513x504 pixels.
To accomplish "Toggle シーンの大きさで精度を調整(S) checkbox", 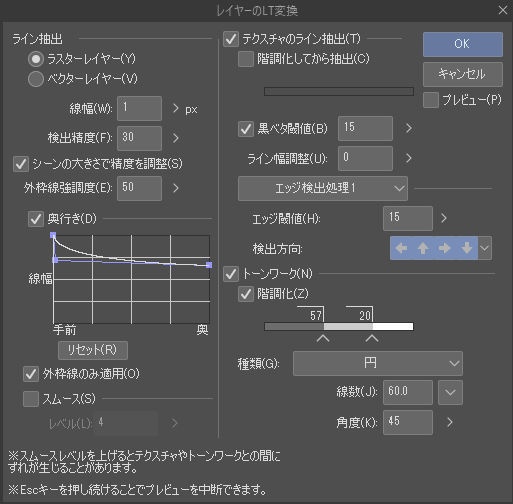I will coord(21,164).
